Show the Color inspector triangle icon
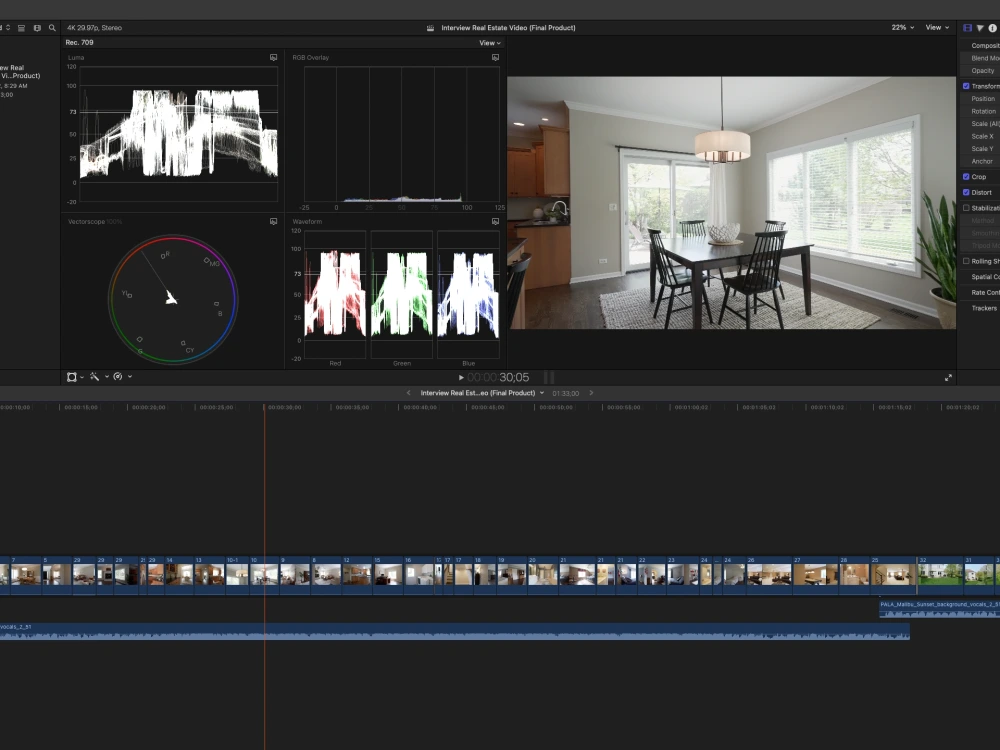This screenshot has height=750, width=1000. [980, 28]
